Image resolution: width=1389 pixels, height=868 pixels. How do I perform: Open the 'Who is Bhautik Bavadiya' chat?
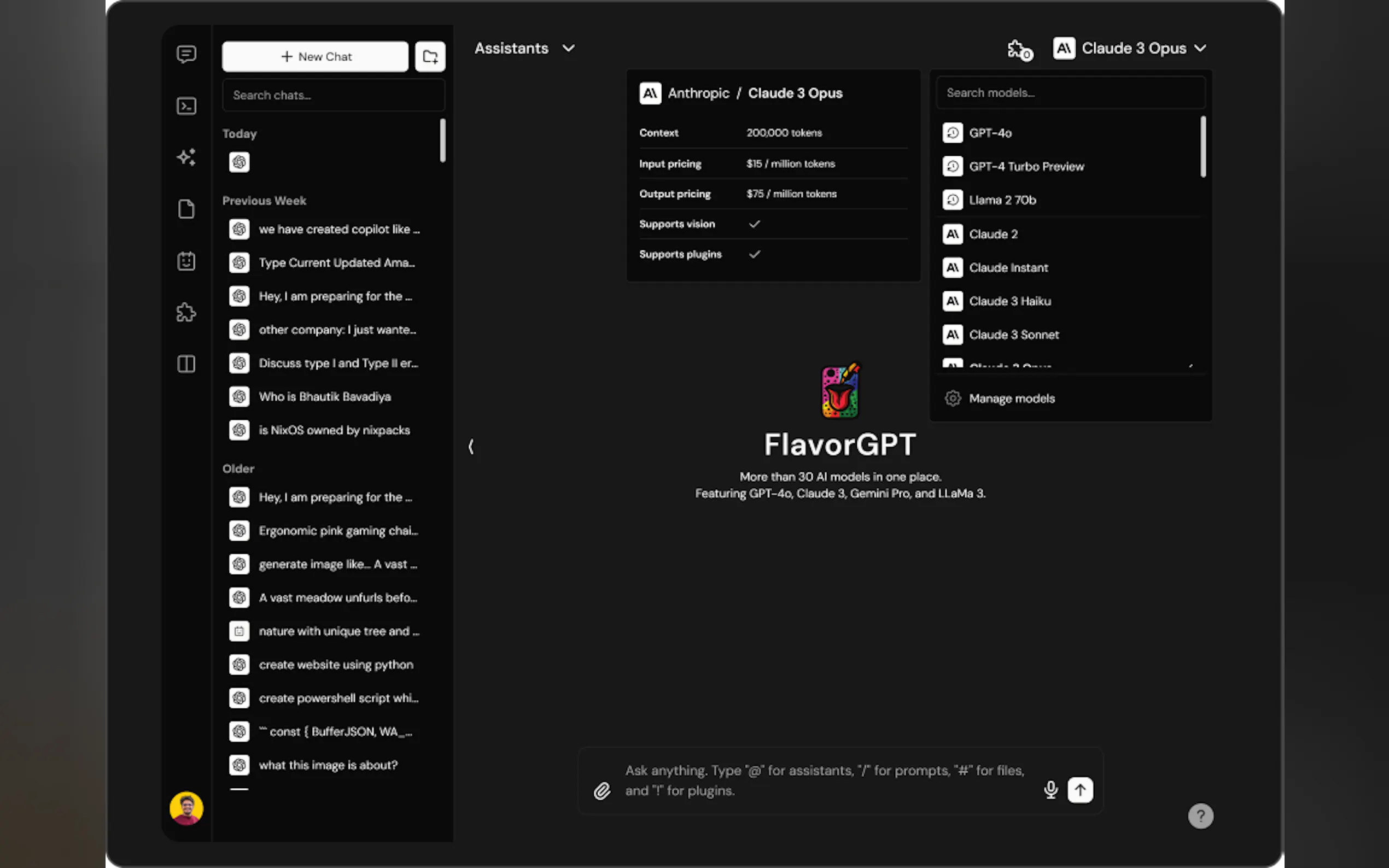point(324,397)
